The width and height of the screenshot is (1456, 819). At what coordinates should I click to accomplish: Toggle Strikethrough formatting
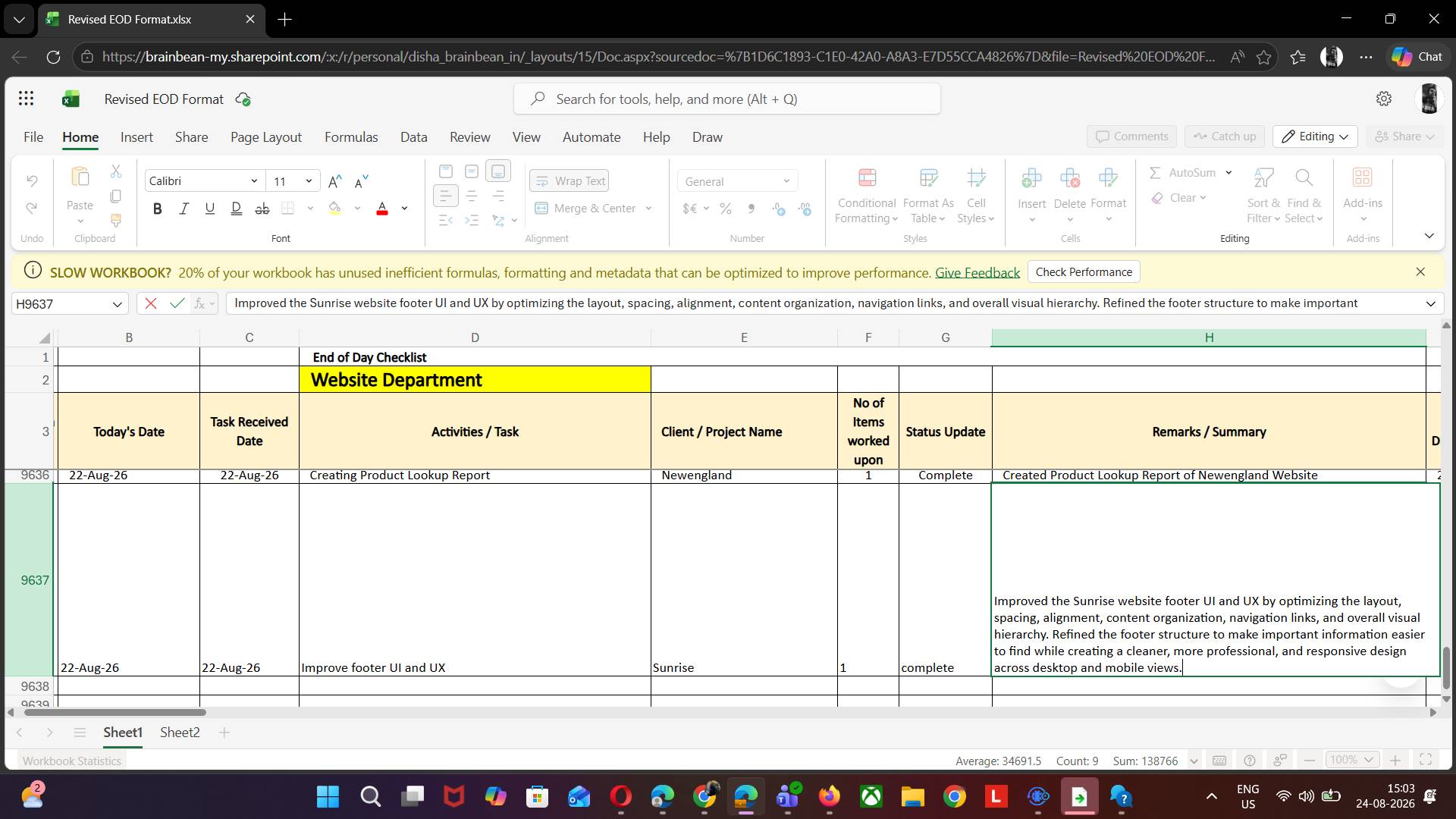262,209
